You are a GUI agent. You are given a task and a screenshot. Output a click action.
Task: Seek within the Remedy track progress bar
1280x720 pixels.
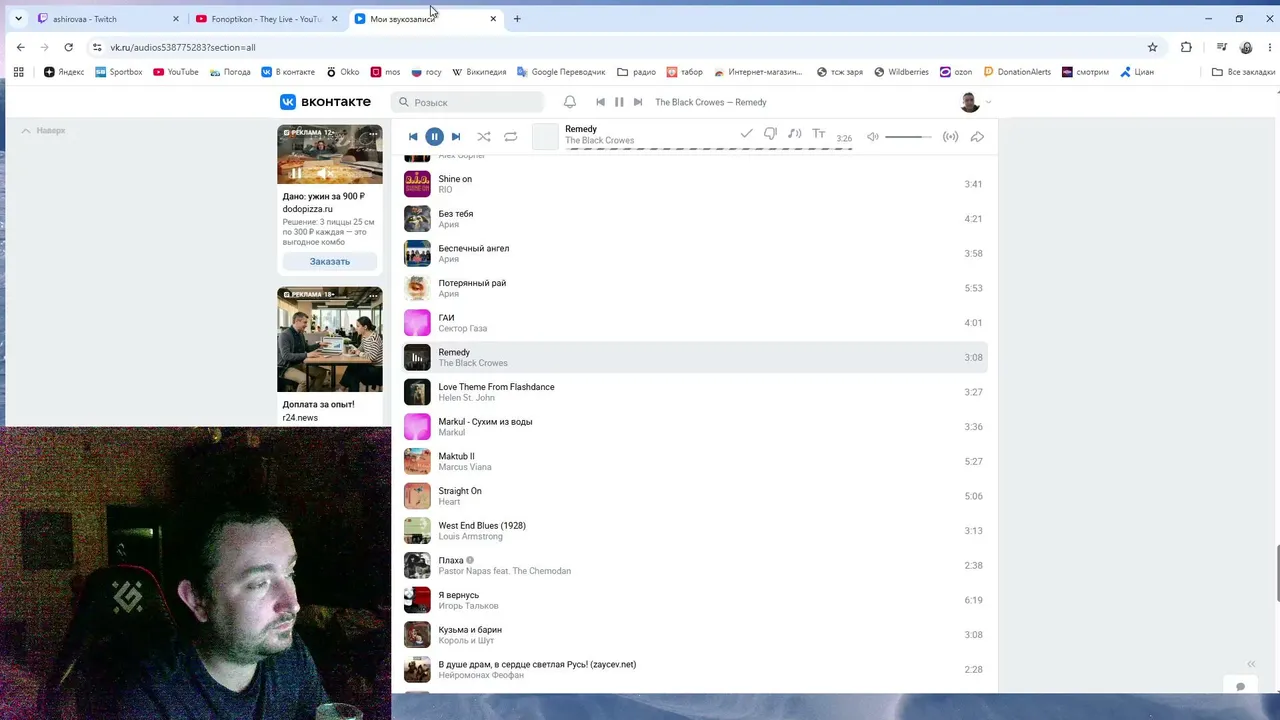pyautogui.click(x=709, y=149)
